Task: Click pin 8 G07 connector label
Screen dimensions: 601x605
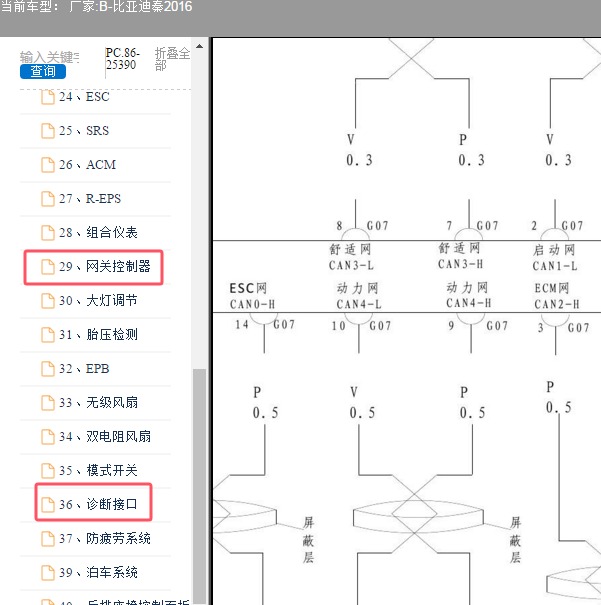Action: (362, 226)
